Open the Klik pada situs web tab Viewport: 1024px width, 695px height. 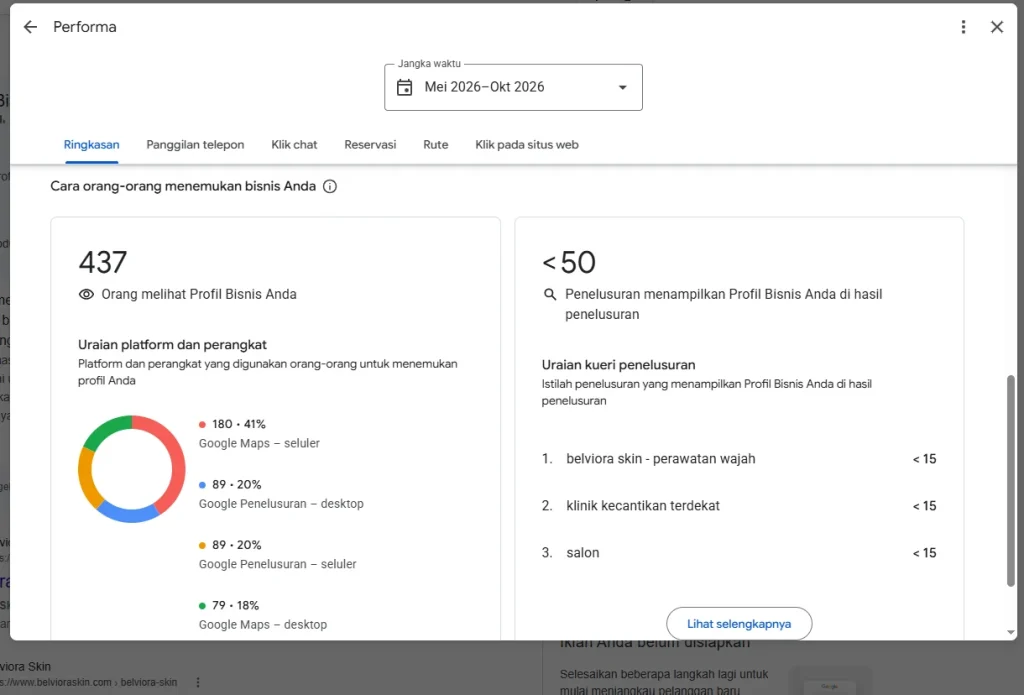tap(527, 144)
